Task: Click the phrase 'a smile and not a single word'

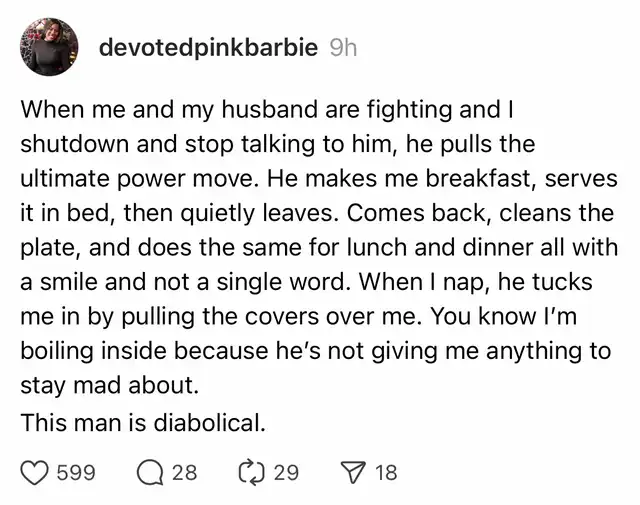Action: pyautogui.click(x=182, y=282)
